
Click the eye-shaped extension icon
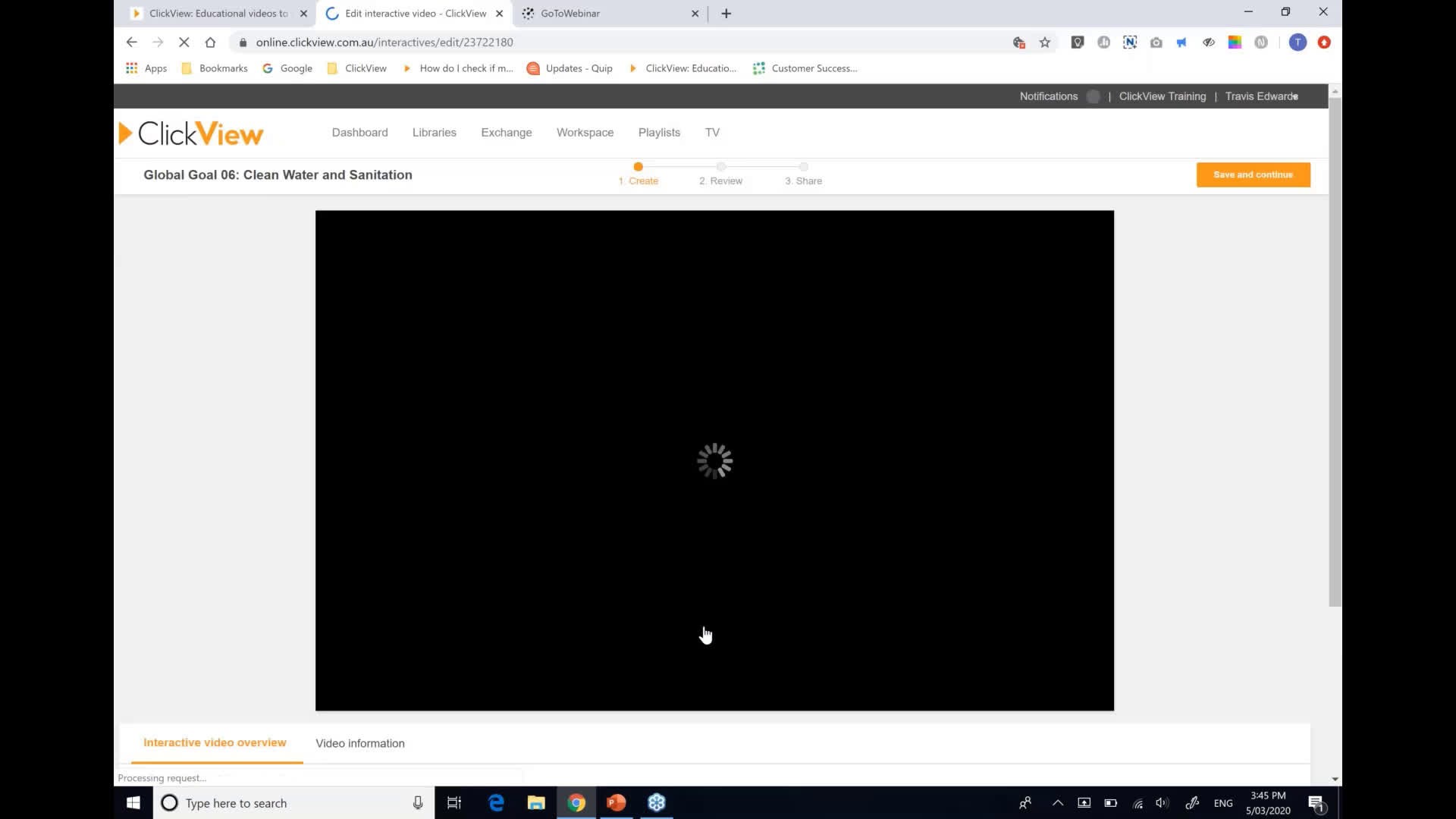pyautogui.click(x=1208, y=42)
